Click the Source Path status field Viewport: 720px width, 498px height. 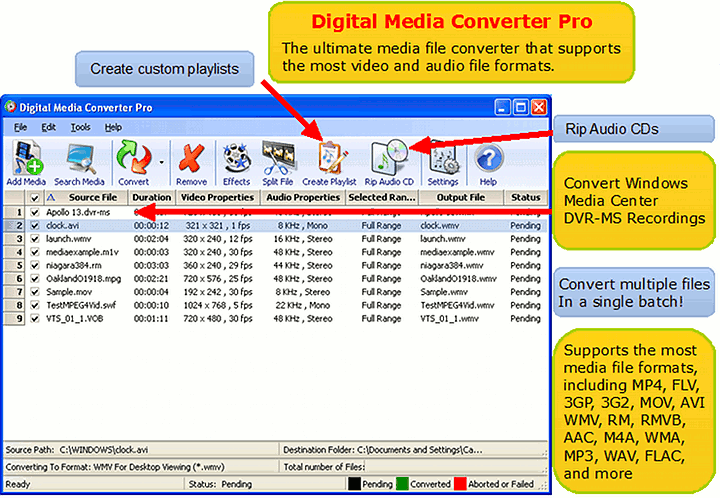pos(141,450)
